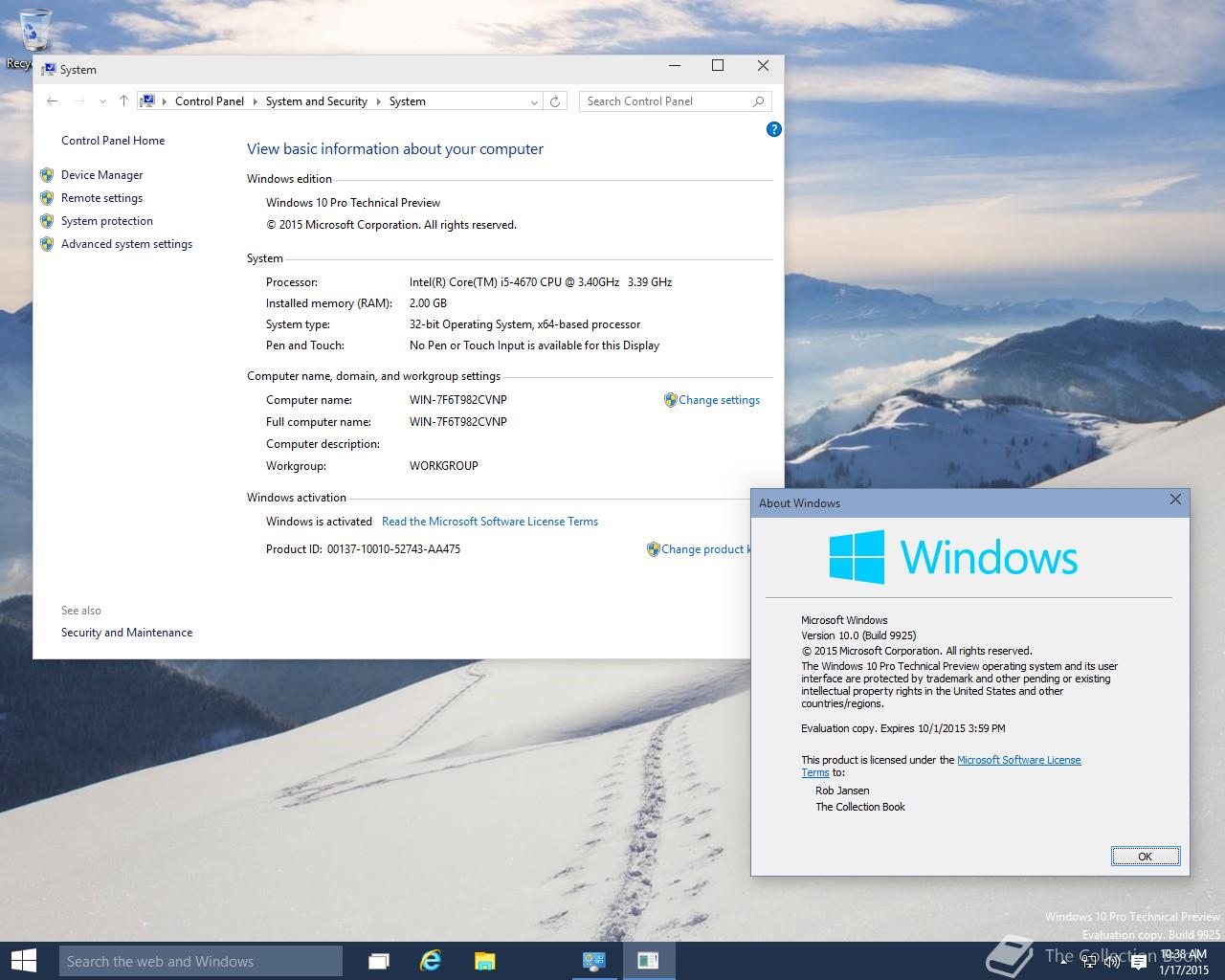Switch to System taskbar button
This screenshot has height=980, width=1225.
coord(595,961)
